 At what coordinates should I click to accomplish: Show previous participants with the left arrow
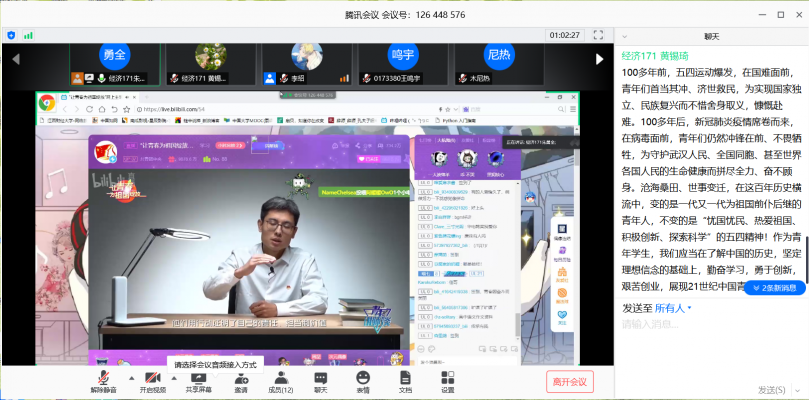pos(15,59)
